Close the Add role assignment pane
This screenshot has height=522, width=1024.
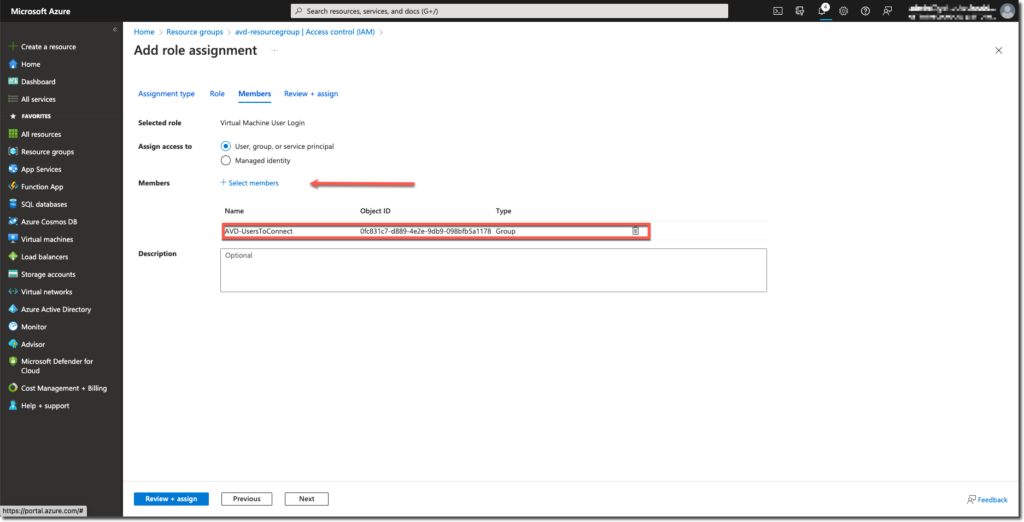(999, 50)
